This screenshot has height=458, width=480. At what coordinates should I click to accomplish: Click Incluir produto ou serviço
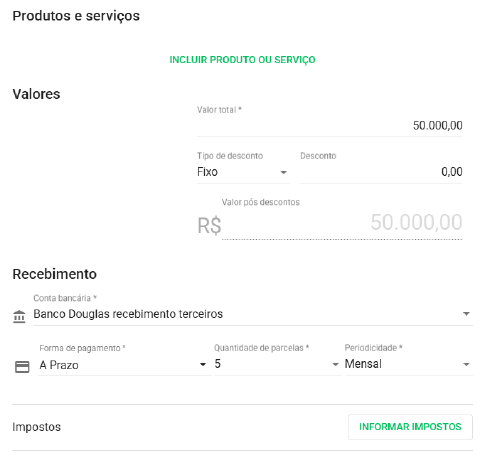(x=242, y=60)
